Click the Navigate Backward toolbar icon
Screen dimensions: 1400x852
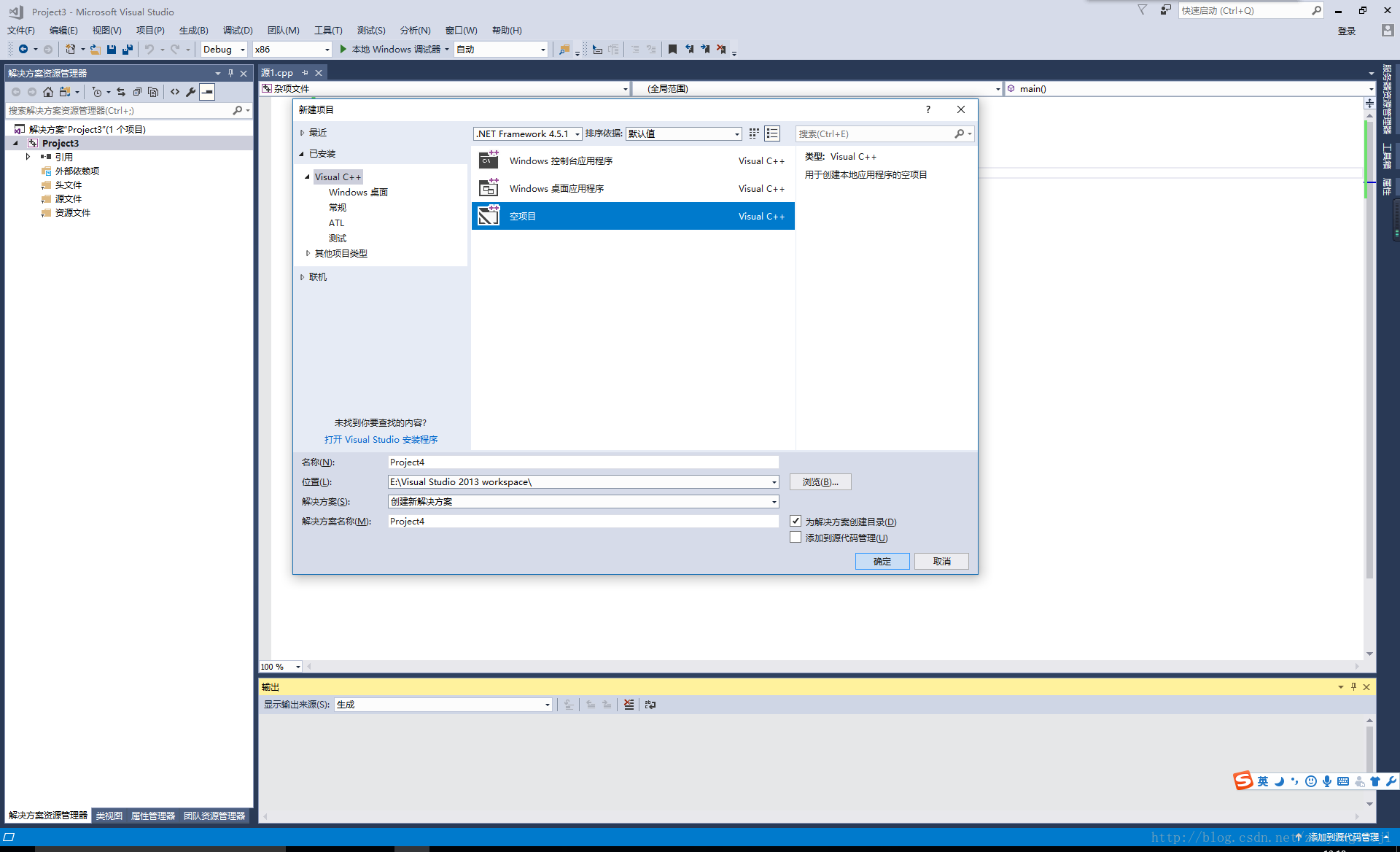click(x=23, y=49)
